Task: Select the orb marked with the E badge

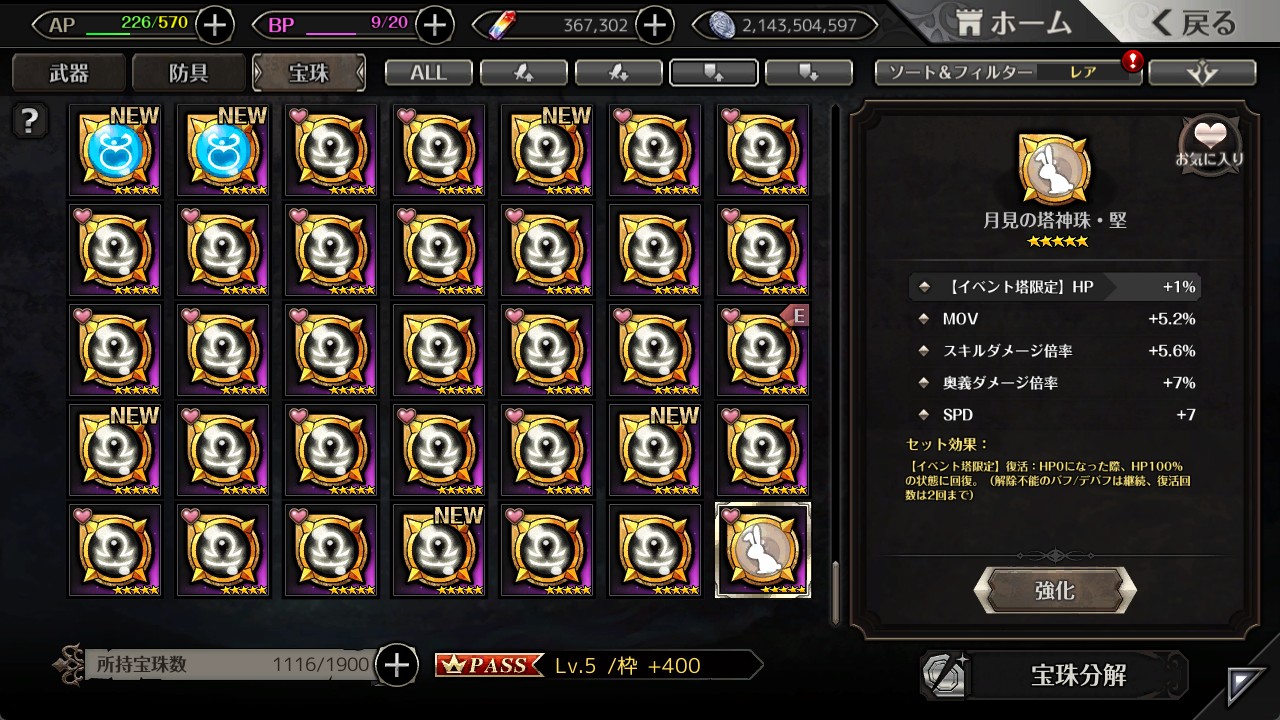Action: pos(763,350)
